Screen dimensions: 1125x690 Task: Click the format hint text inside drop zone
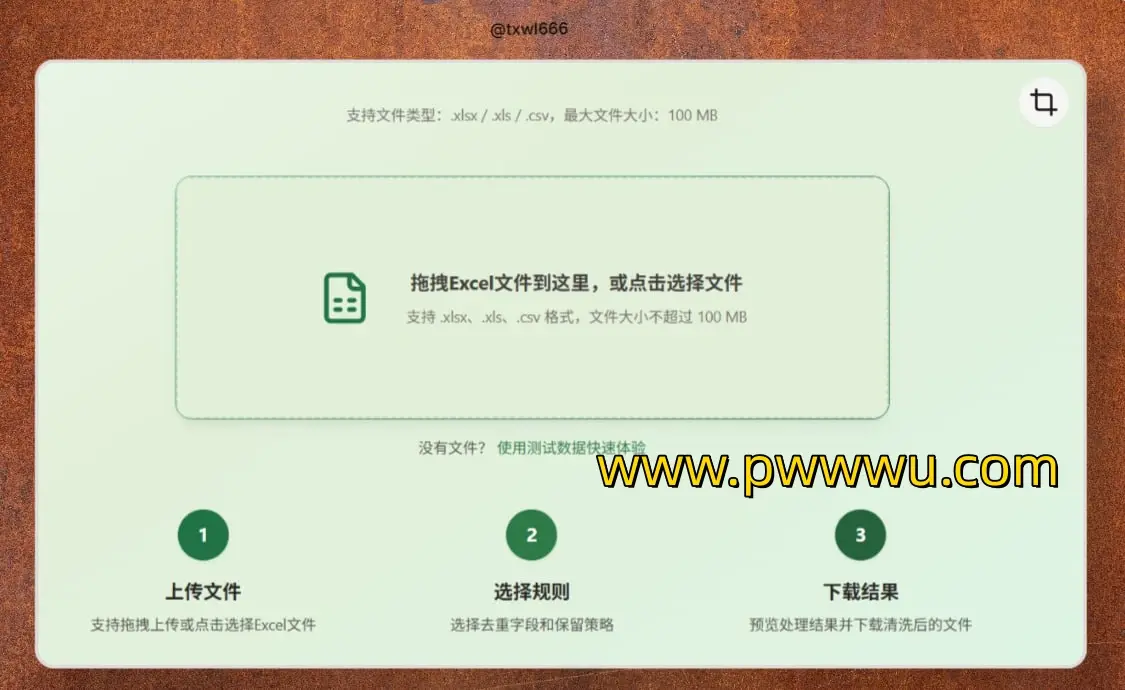click(x=576, y=317)
